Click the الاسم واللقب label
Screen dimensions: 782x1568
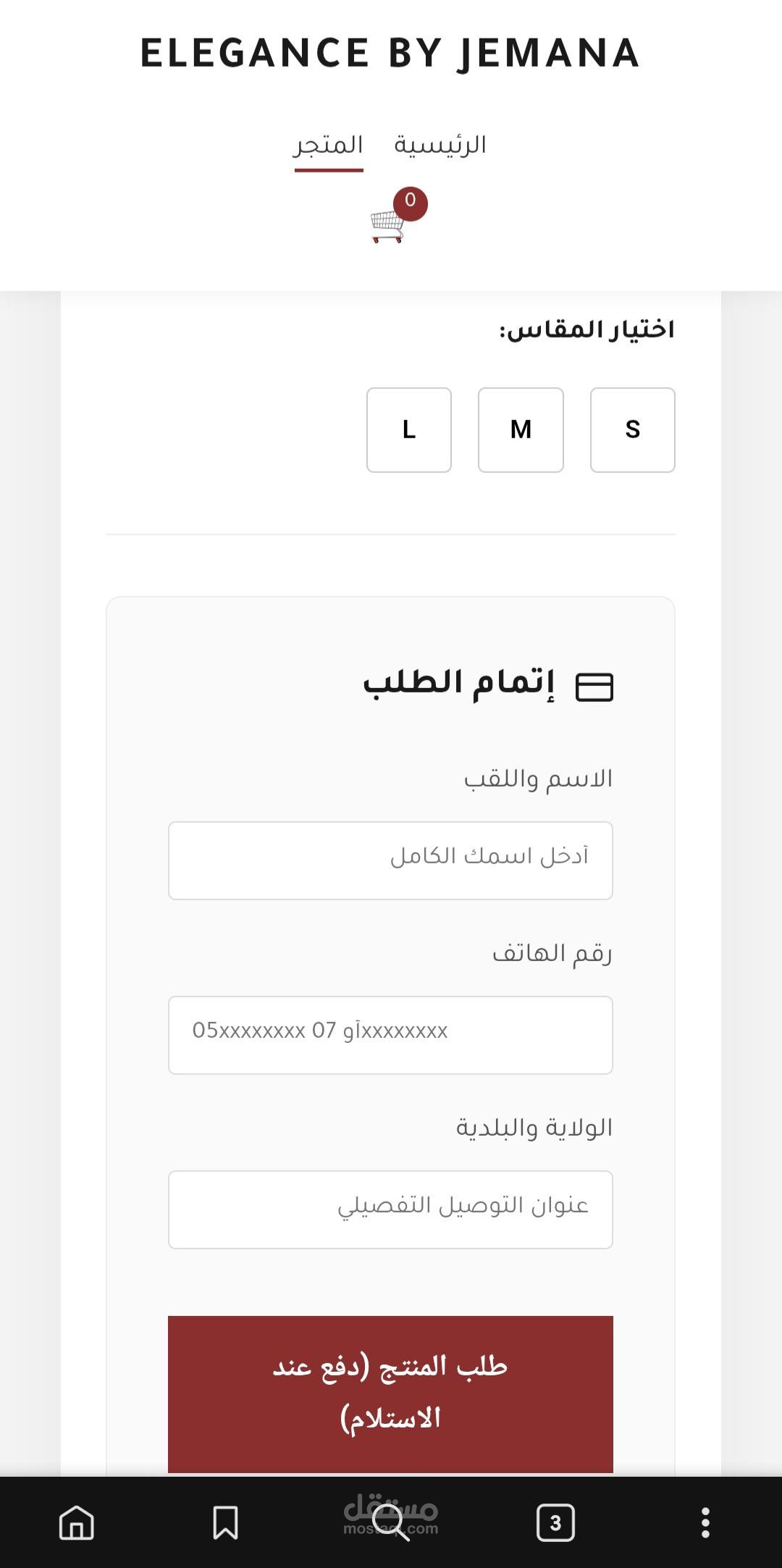pyautogui.click(x=538, y=779)
